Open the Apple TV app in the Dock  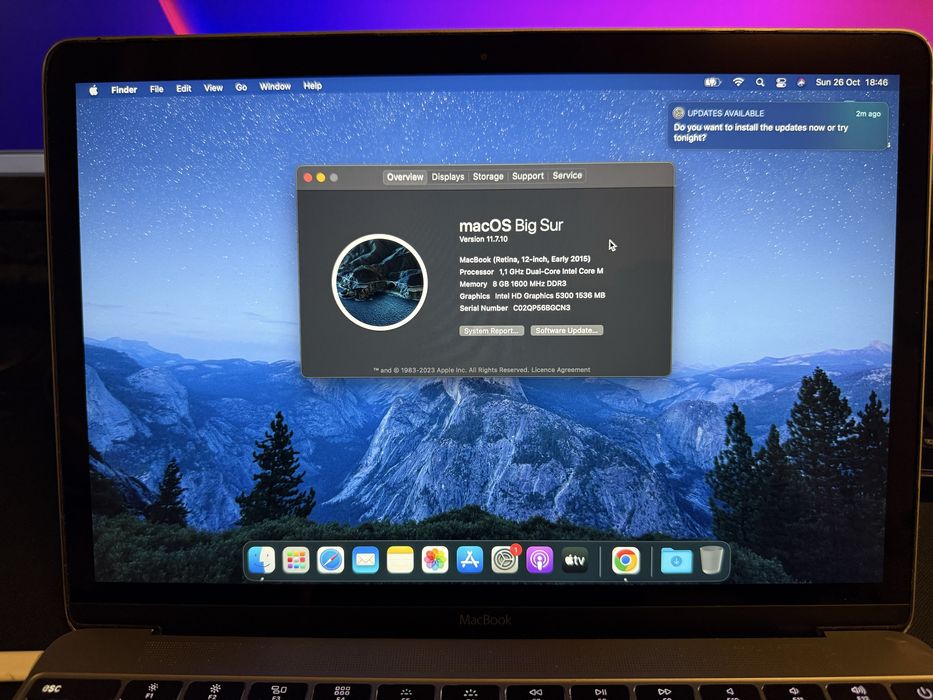pos(575,560)
